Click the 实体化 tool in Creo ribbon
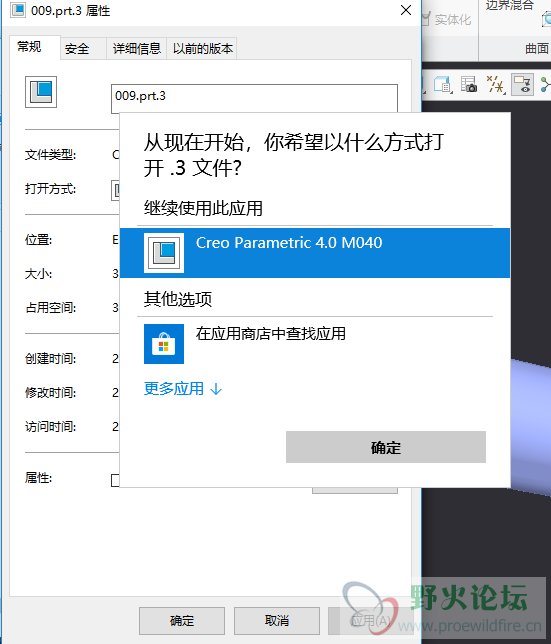The width and height of the screenshot is (551, 644). (446, 19)
